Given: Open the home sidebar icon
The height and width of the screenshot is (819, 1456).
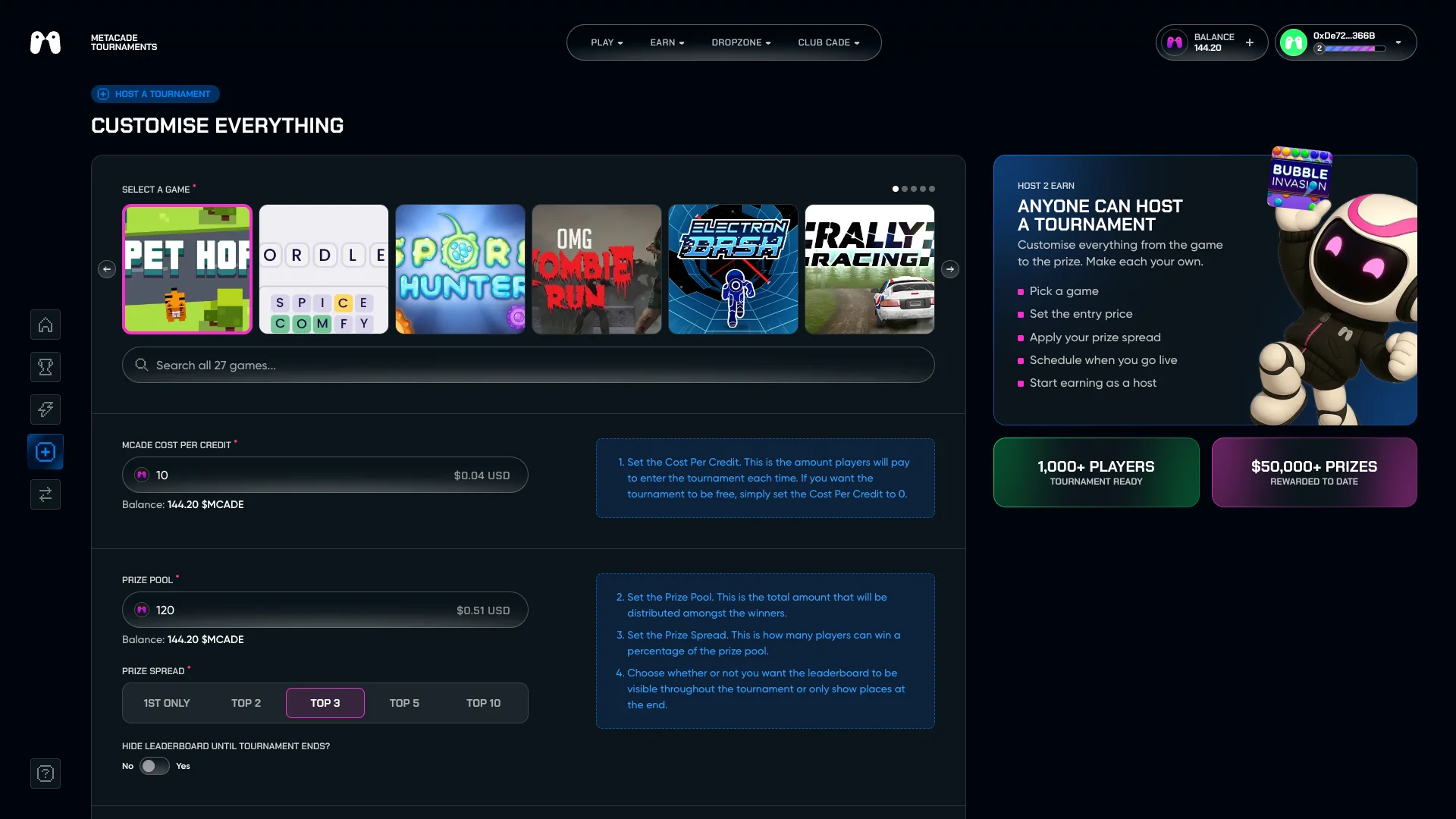Looking at the screenshot, I should point(45,325).
